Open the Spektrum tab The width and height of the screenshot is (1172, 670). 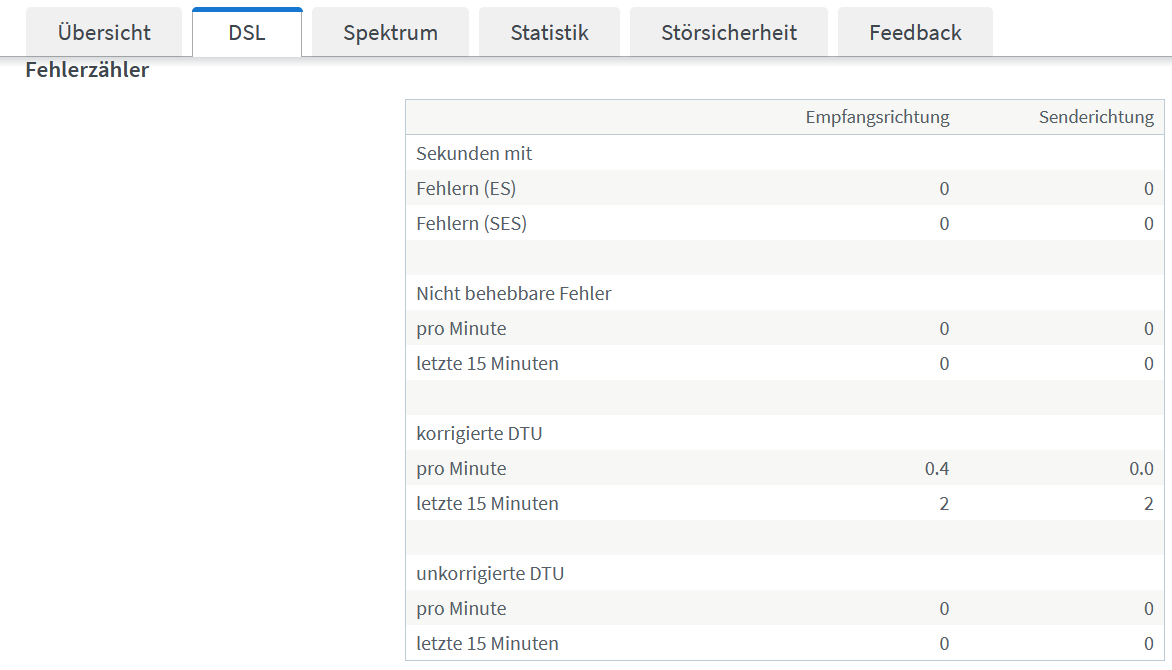[x=390, y=32]
